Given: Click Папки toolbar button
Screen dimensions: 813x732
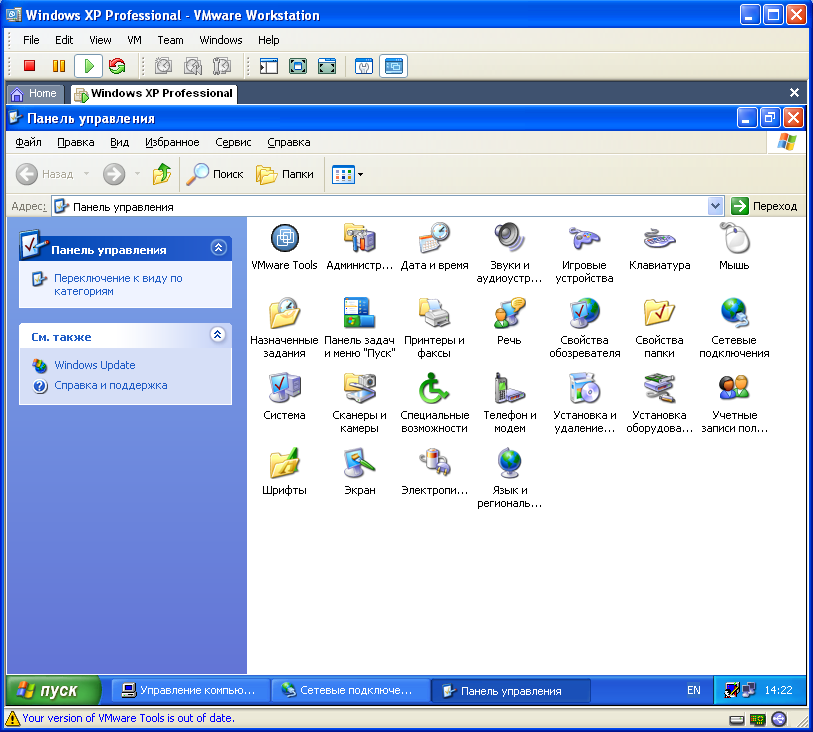Looking at the screenshot, I should click(285, 174).
